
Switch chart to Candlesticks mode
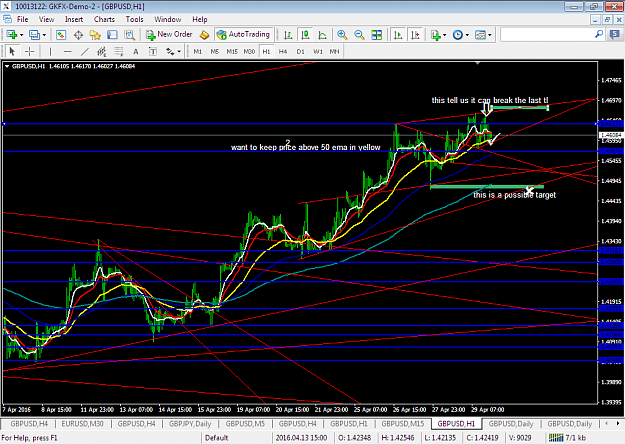pyautogui.click(x=305, y=35)
